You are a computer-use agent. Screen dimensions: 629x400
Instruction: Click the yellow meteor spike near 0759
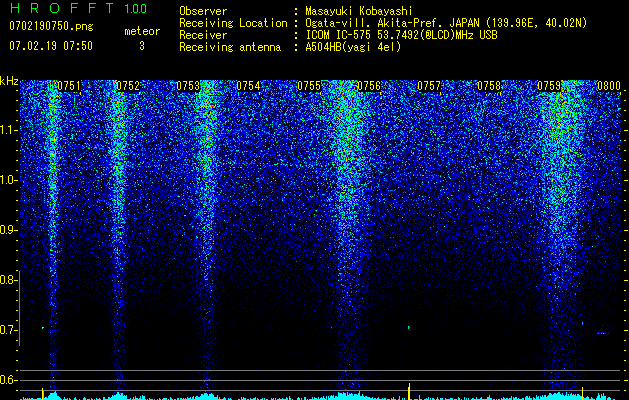(582, 393)
